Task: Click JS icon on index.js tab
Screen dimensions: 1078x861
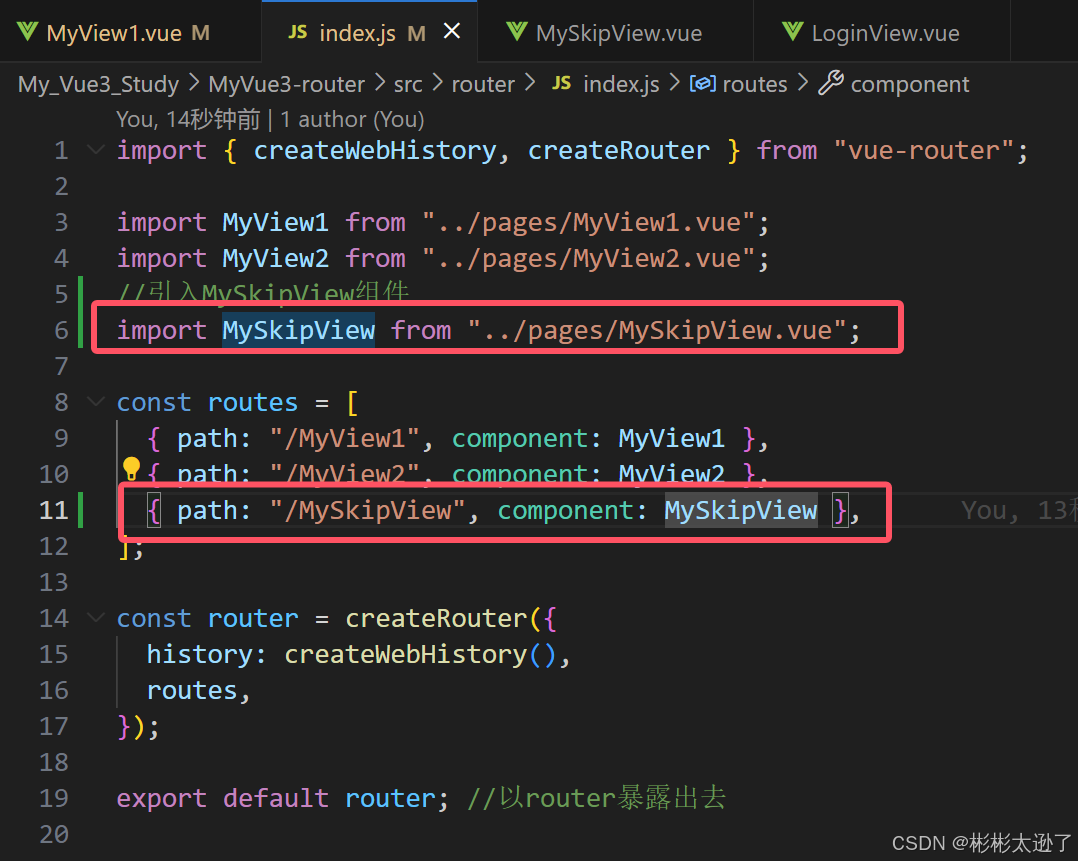Action: [x=297, y=32]
